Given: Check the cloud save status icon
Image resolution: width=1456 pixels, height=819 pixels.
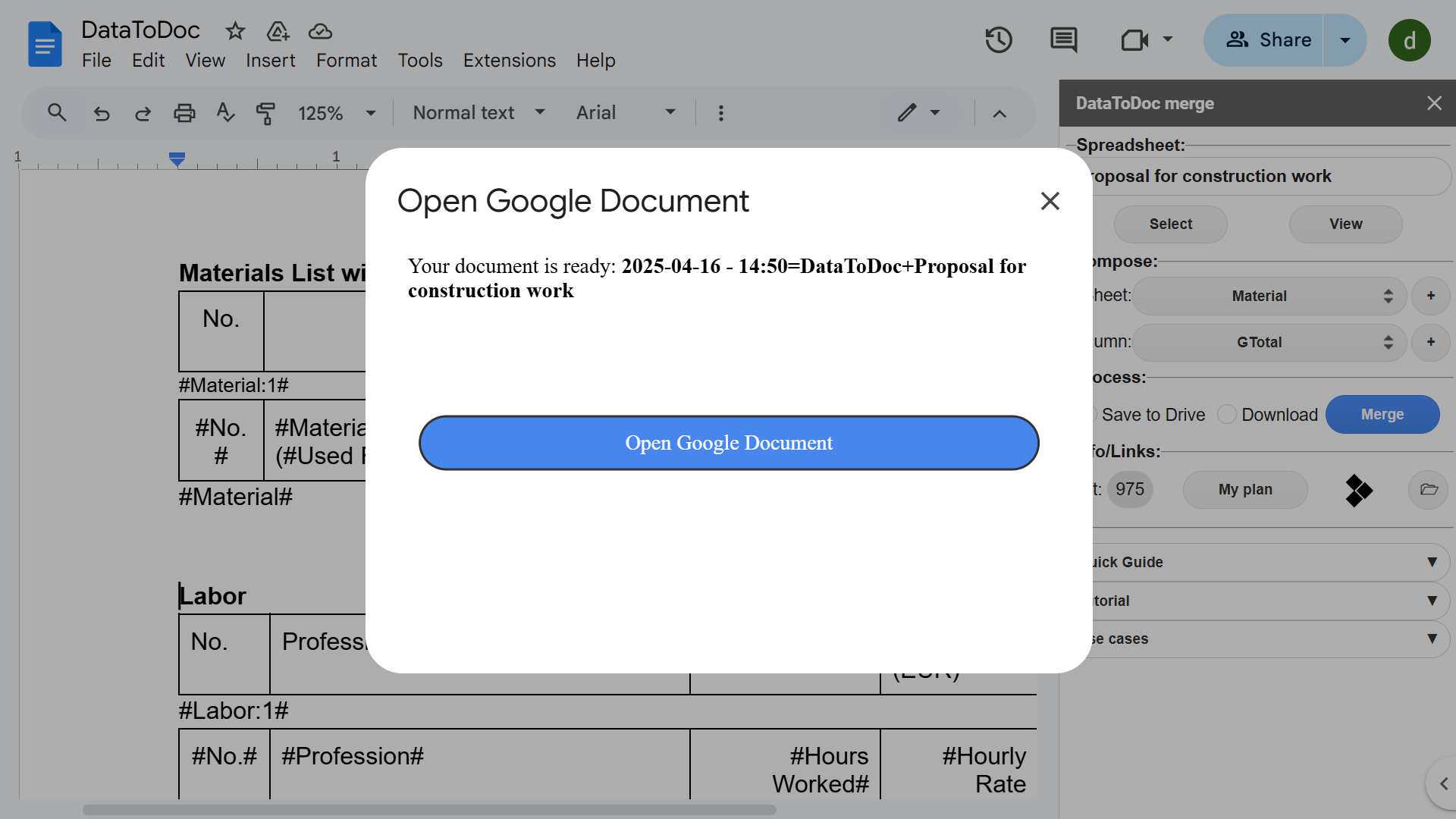Looking at the screenshot, I should [x=320, y=31].
